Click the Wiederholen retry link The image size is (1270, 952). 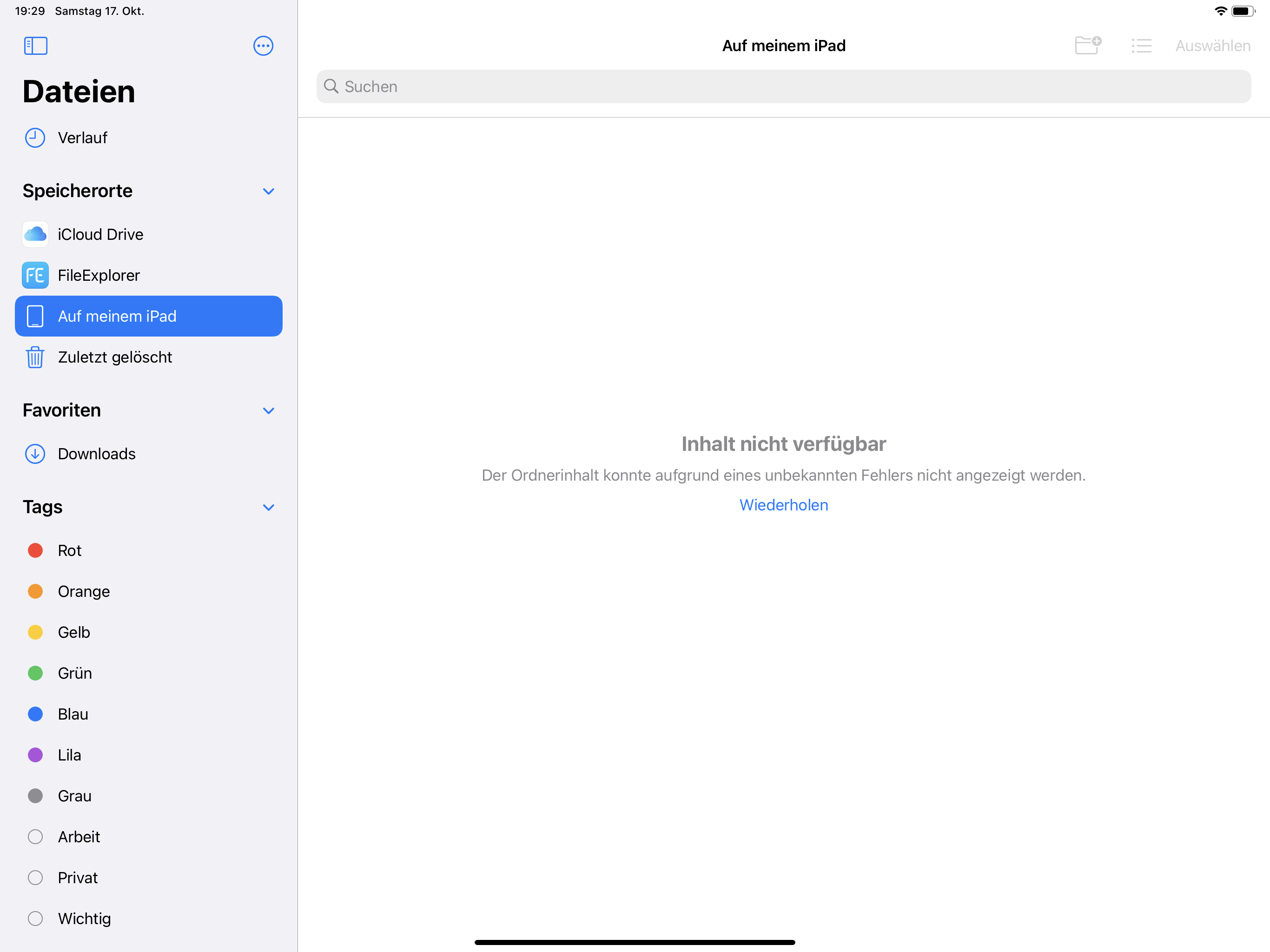coord(783,505)
